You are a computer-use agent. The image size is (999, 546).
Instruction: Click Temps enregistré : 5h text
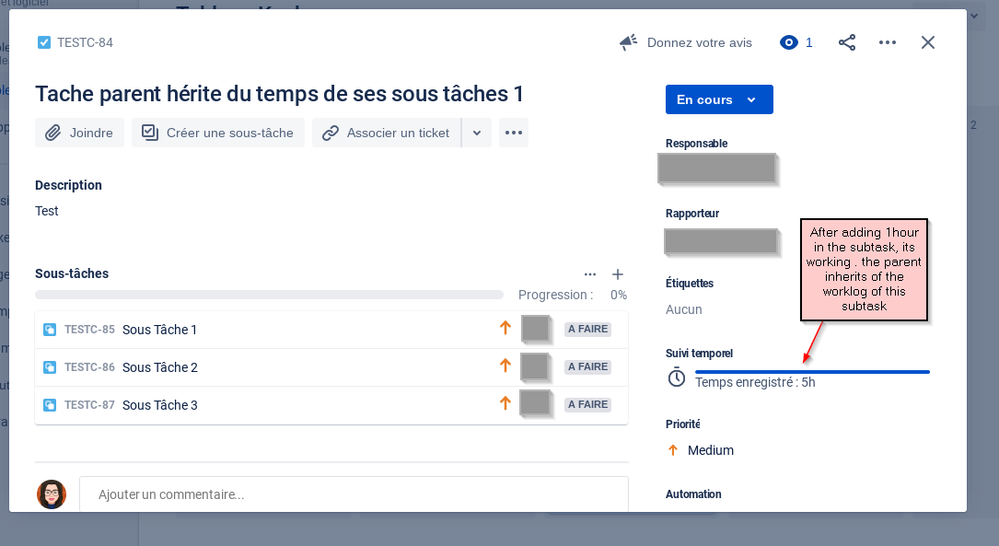755,382
